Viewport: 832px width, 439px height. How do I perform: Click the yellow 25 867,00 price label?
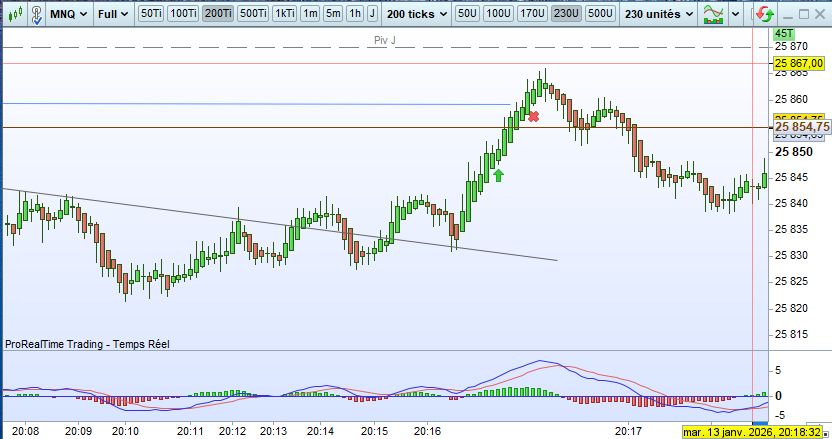(x=799, y=63)
